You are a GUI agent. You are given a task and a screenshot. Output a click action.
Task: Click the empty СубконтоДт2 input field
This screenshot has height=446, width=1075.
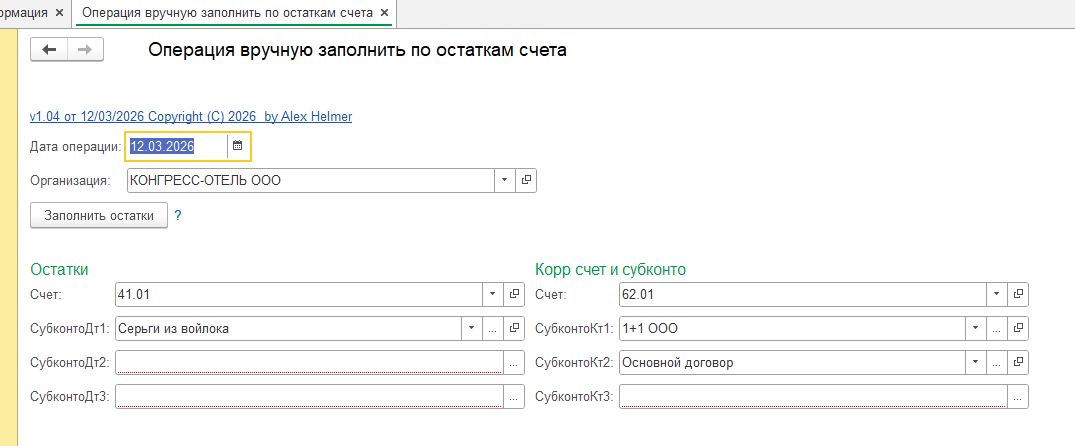[x=308, y=362]
